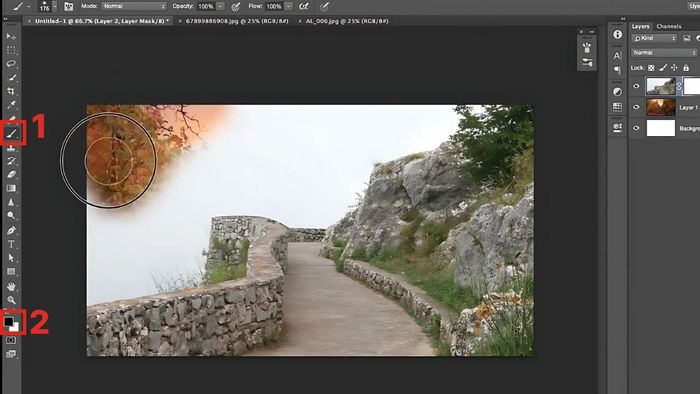Select the Gradient tool

coord(11,188)
